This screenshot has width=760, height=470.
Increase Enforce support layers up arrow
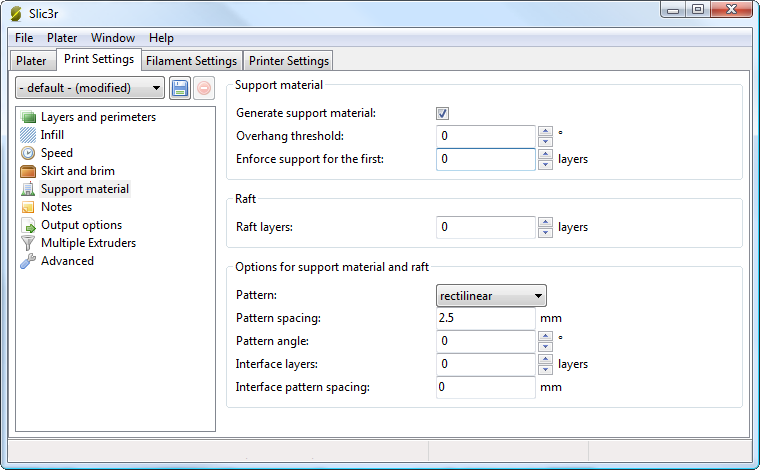tap(545, 154)
